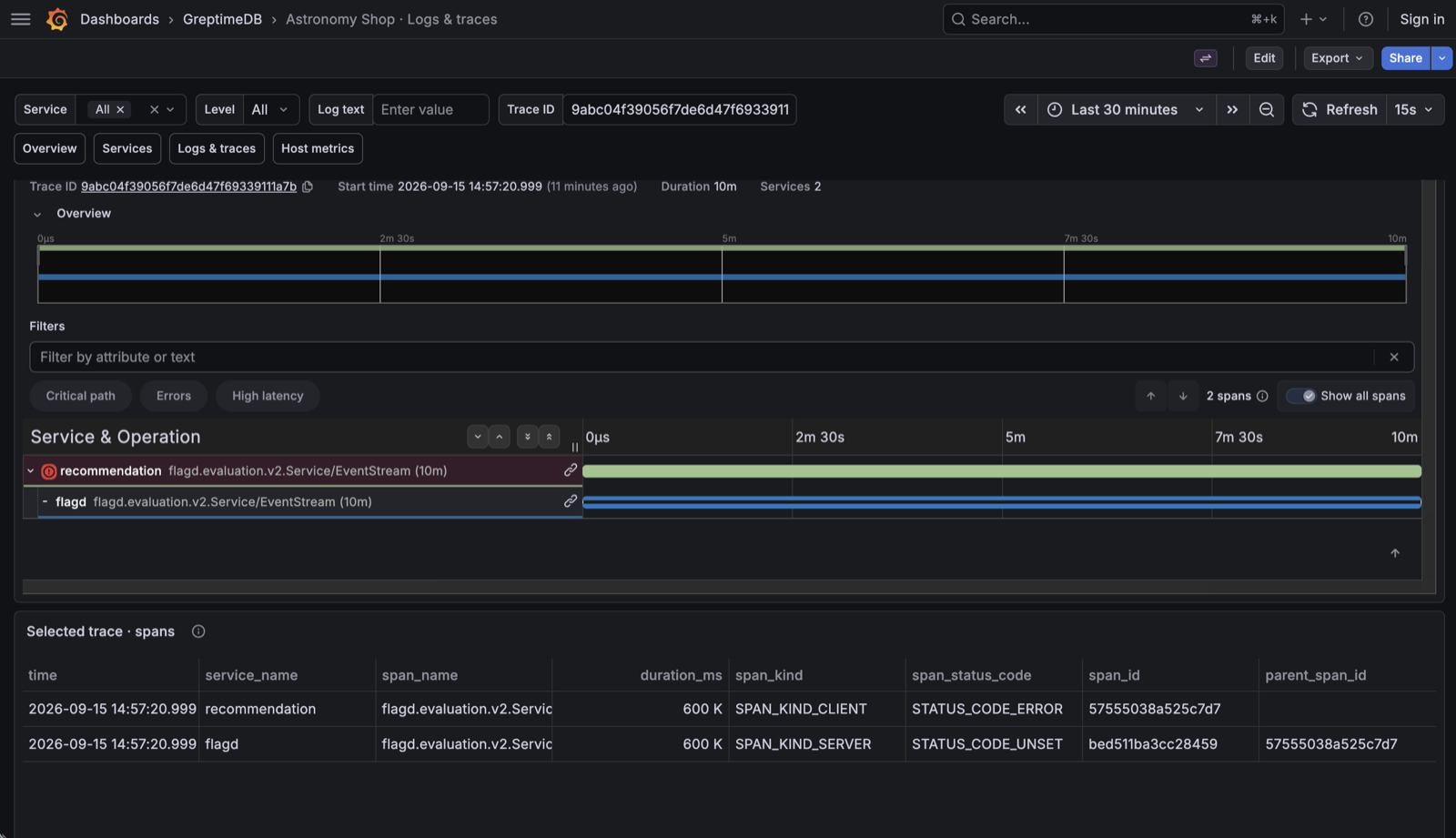This screenshot has height=838, width=1456.
Task: Select the STATUS_CODE_ERROR cell
Action: click(x=994, y=709)
